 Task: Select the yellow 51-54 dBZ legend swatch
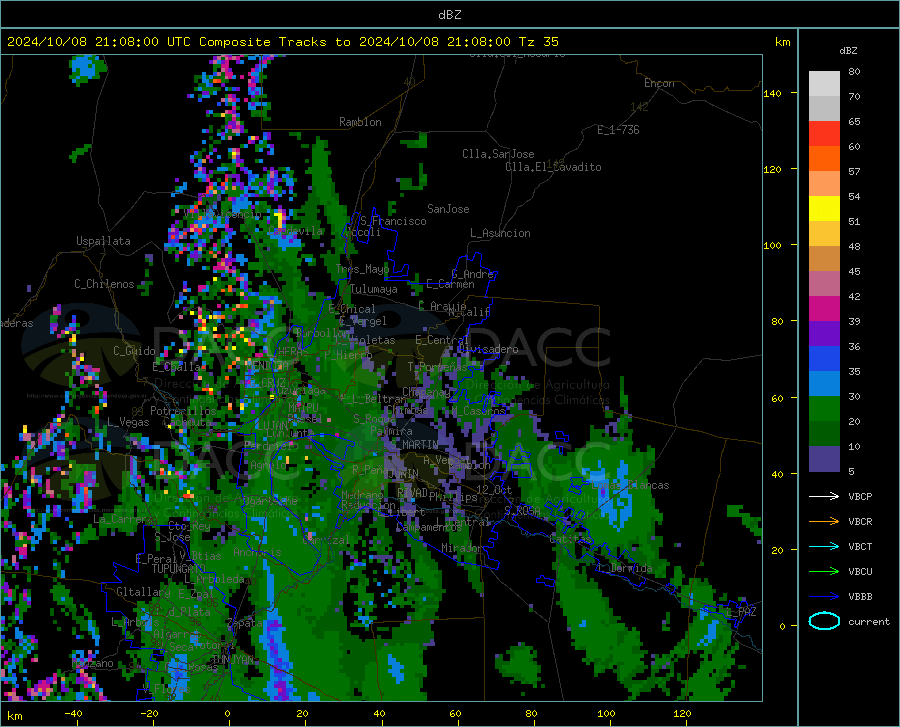[x=824, y=209]
